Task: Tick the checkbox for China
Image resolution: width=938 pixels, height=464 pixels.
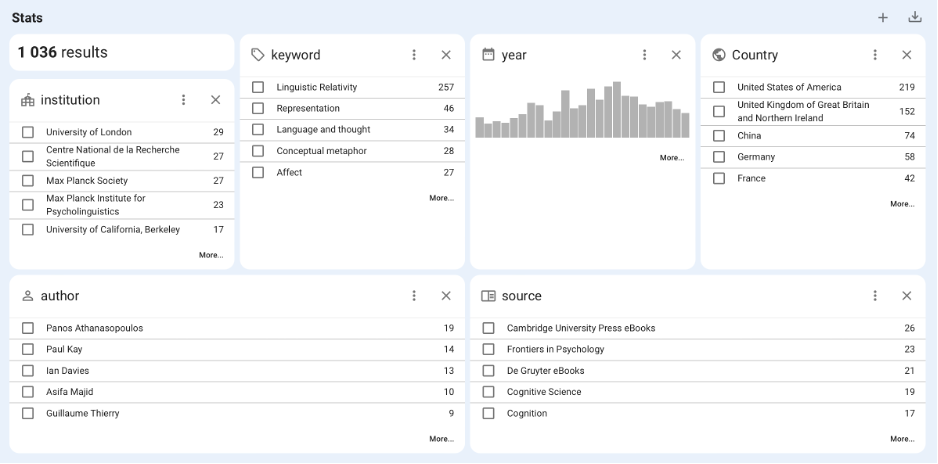Action: tap(719, 136)
